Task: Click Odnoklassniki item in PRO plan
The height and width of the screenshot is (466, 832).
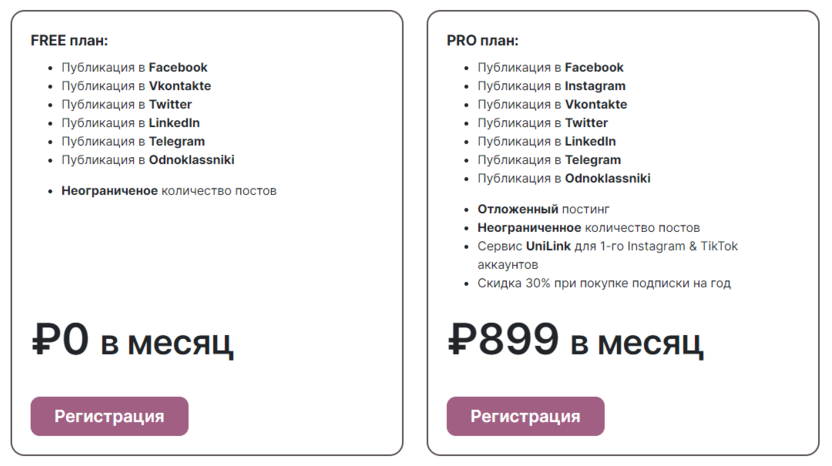Action: pos(563,178)
